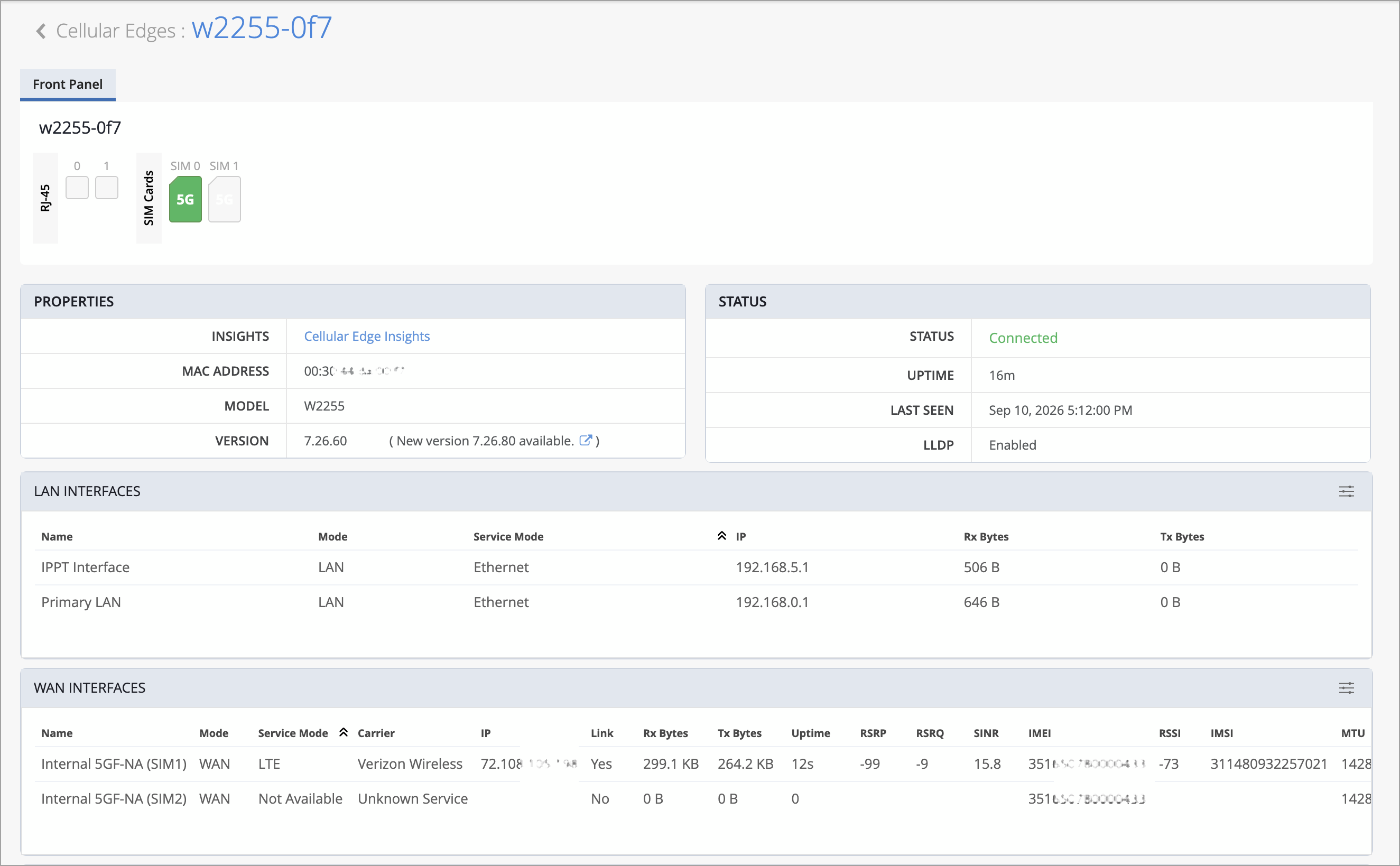Screen dimensions: 1400x866
Task: Click the Cellular Edges breadcrumb text
Action: pos(116,31)
